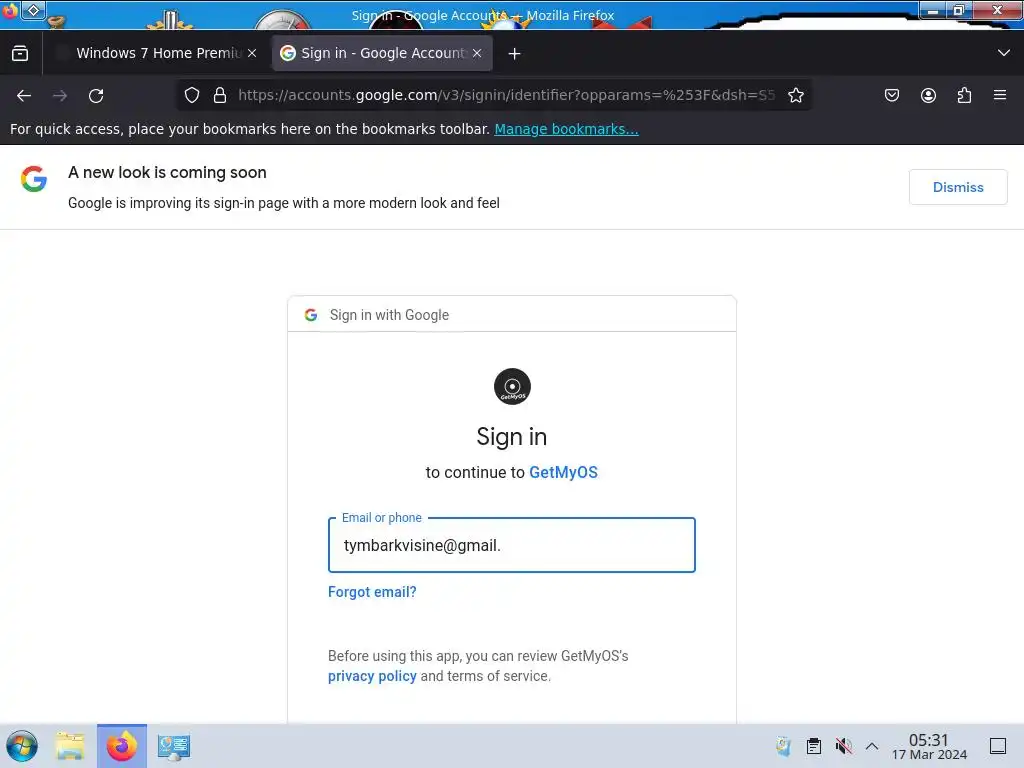
Task: Click the titlebar pin/keep-above icon
Action: tap(34, 10)
